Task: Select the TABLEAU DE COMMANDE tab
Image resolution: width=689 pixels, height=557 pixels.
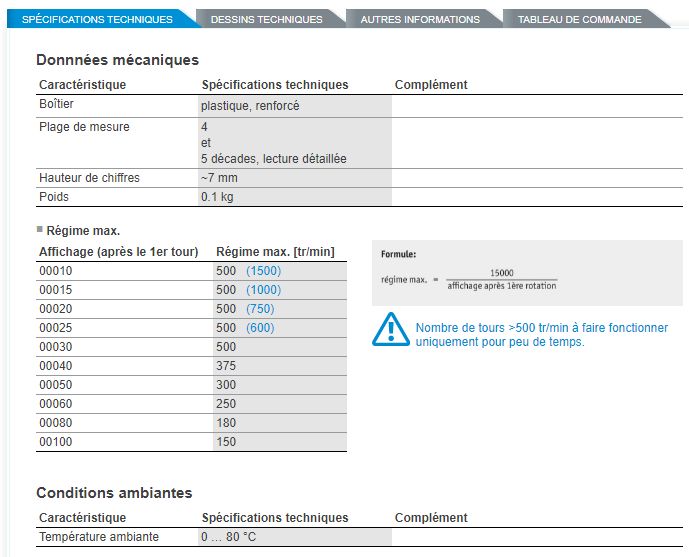Action: click(579, 19)
